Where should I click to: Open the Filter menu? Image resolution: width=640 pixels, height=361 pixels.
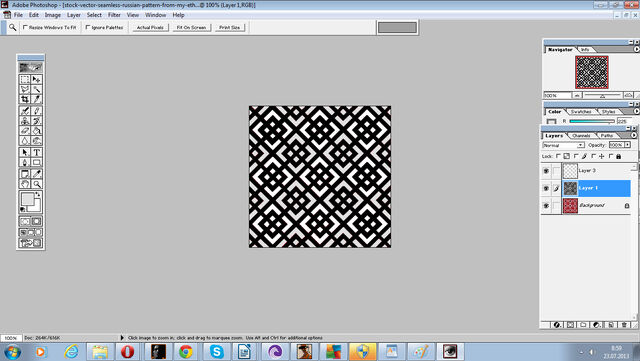pos(114,15)
